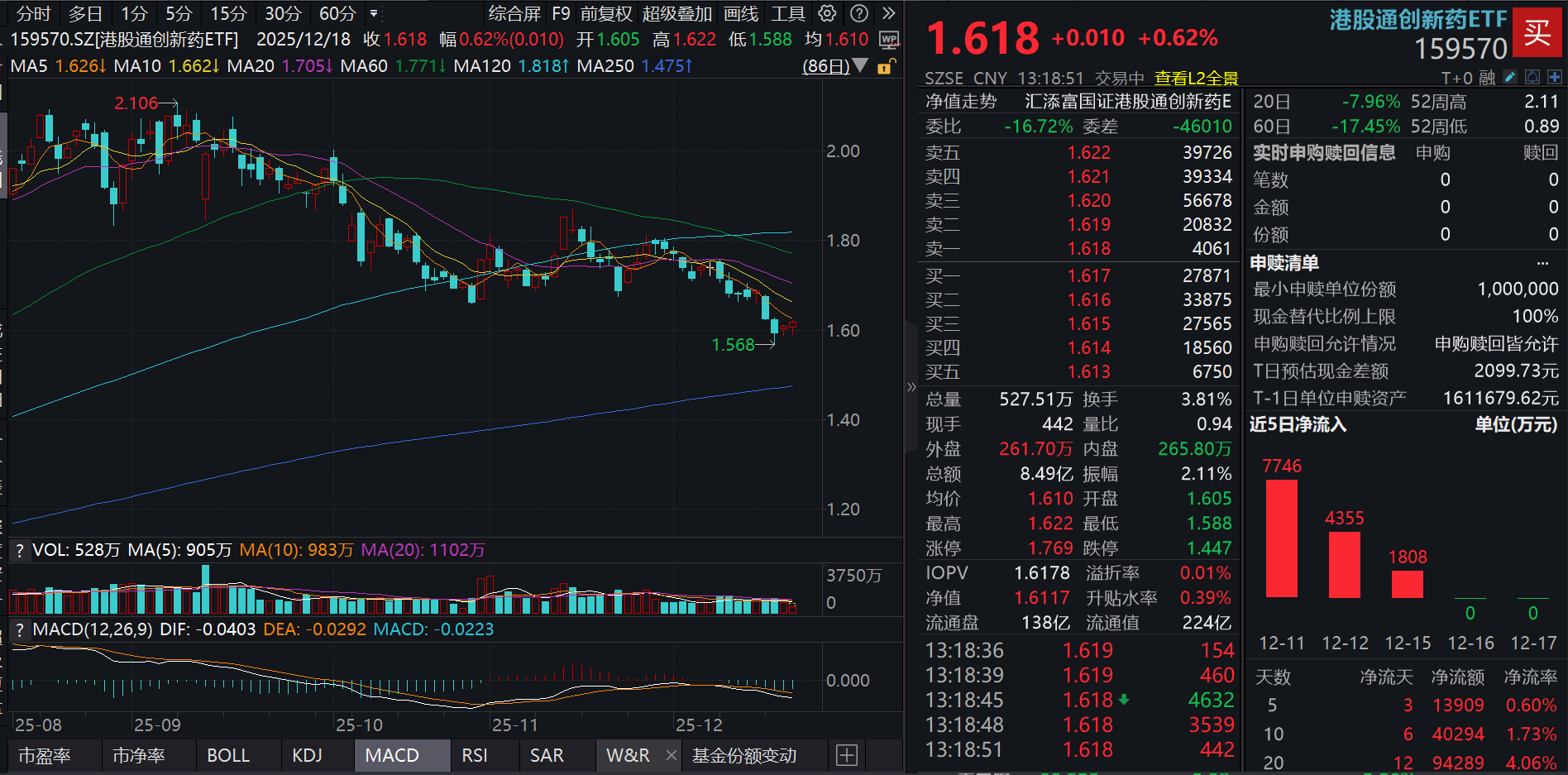Expand 申赎清单 more options ellipsis
1568x775 pixels.
click(1542, 263)
